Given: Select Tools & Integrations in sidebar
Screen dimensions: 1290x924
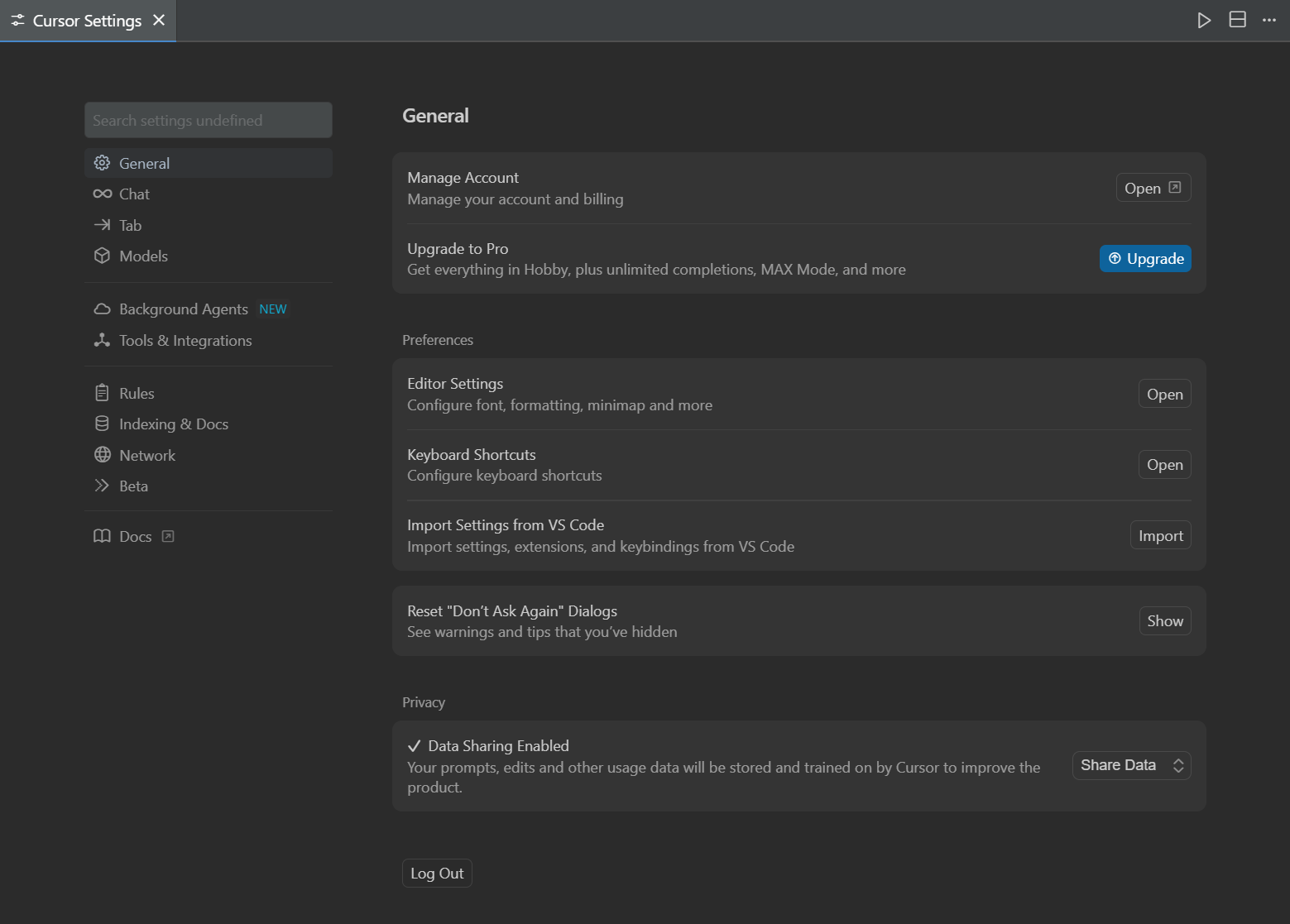Looking at the screenshot, I should tap(185, 341).
